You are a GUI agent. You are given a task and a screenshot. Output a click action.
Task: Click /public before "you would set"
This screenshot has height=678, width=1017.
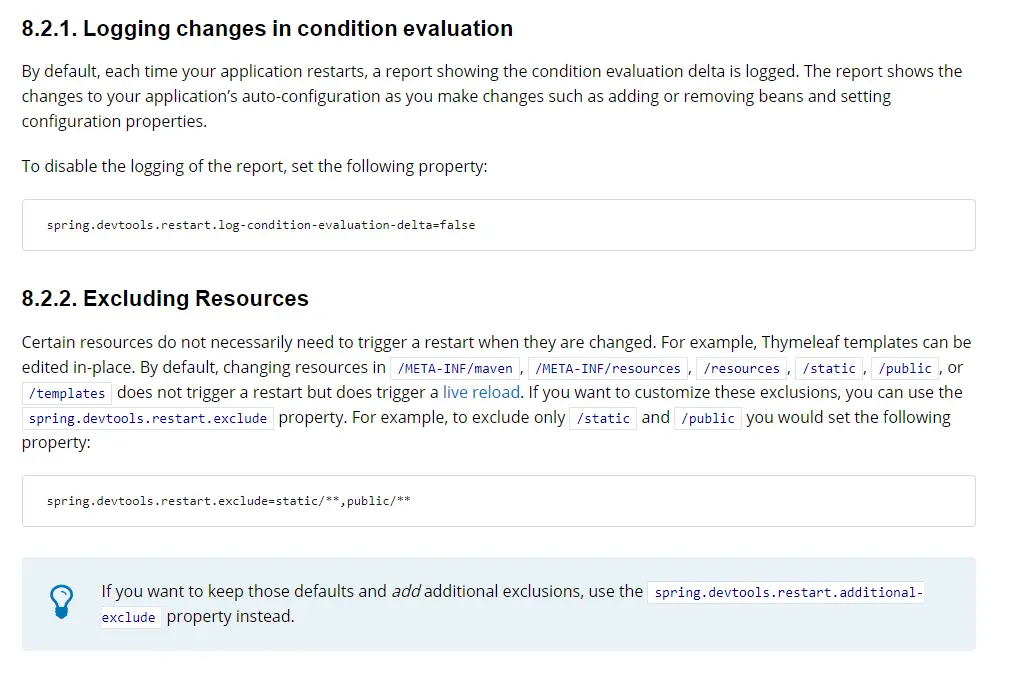coord(708,418)
